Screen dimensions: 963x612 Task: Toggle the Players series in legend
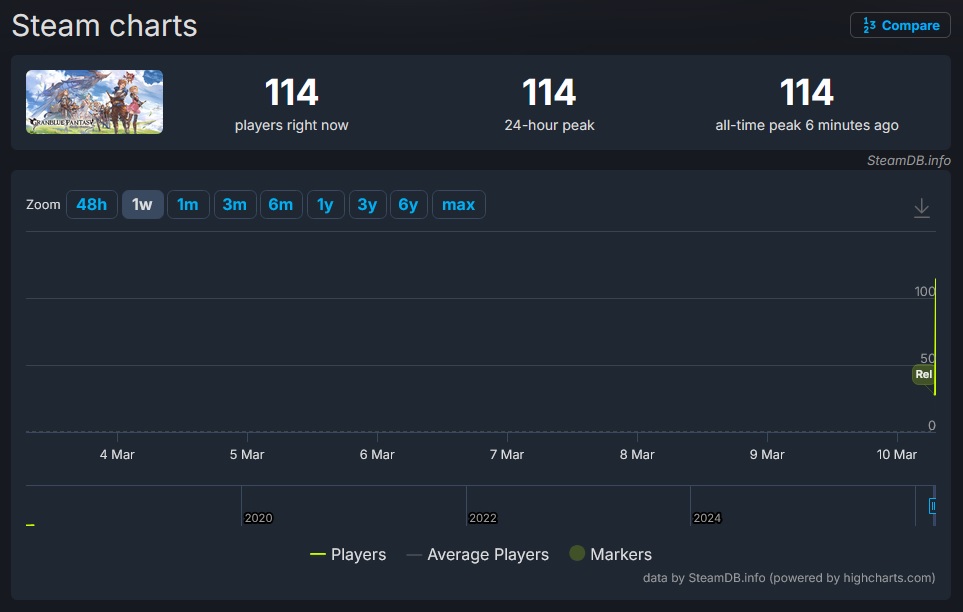(348, 554)
